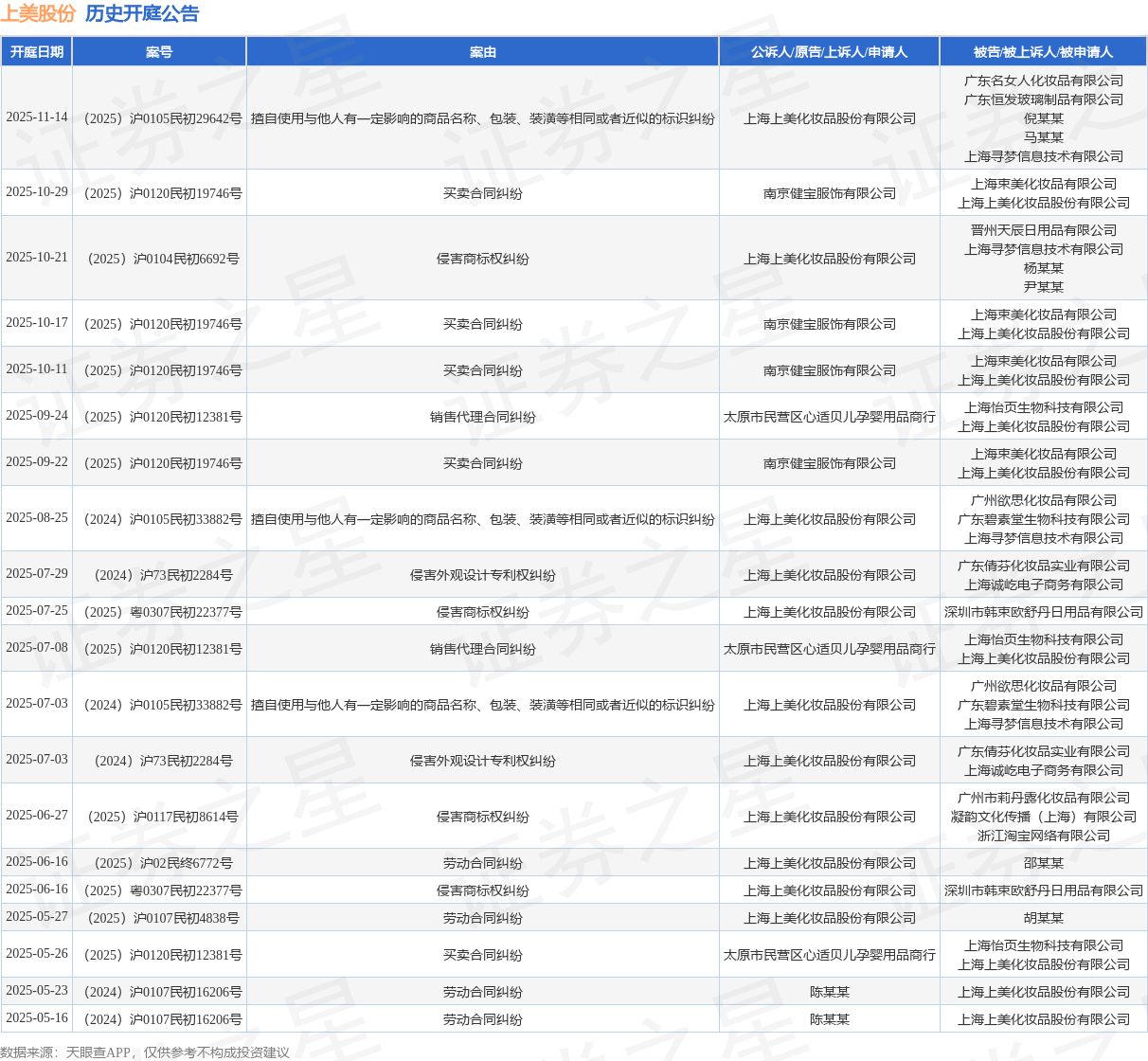
Task: Click 广东碧素堂生物科技有限公司 in the 2025-08-25 row
Action: point(1044,519)
